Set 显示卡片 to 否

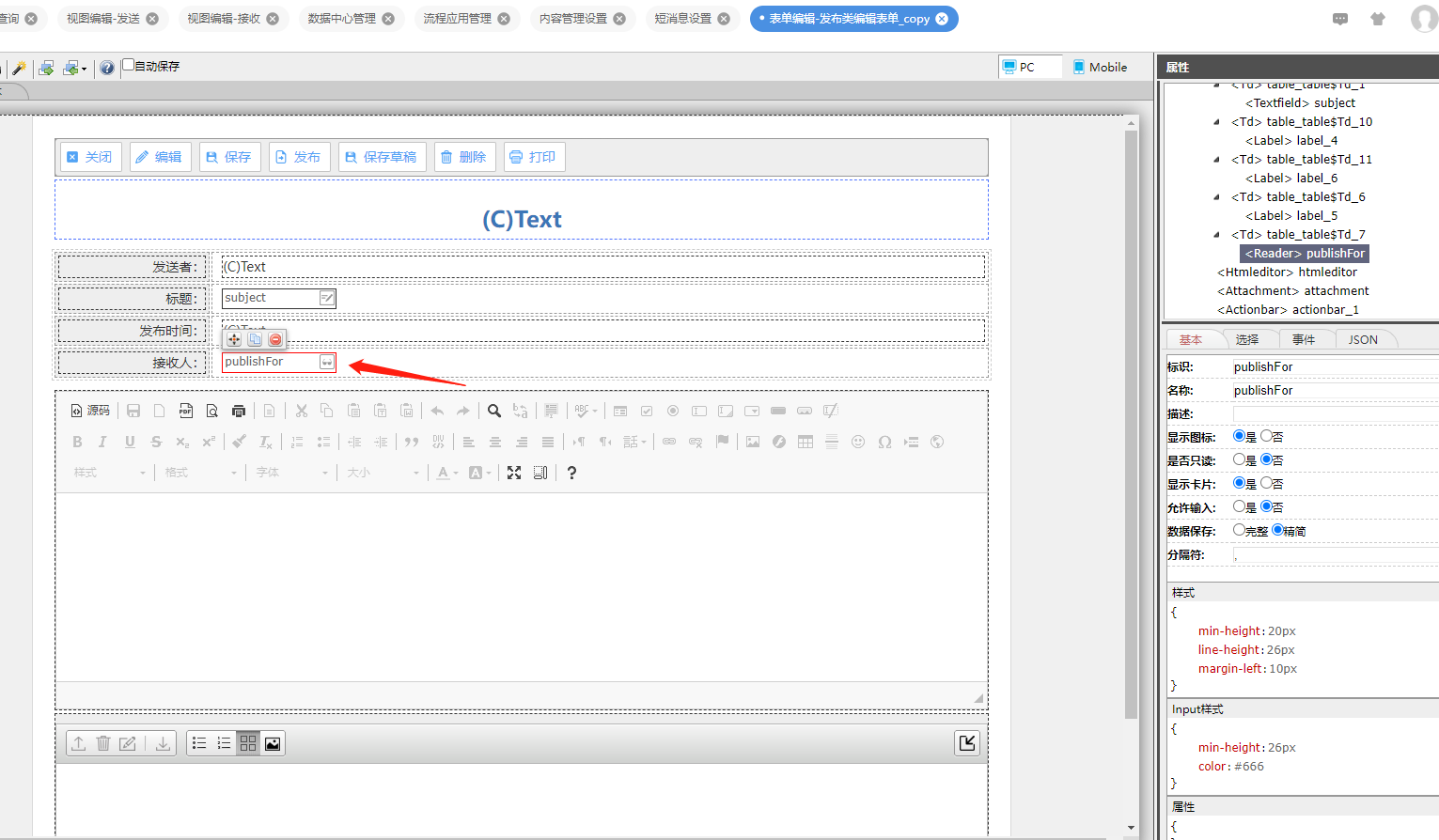point(1267,483)
